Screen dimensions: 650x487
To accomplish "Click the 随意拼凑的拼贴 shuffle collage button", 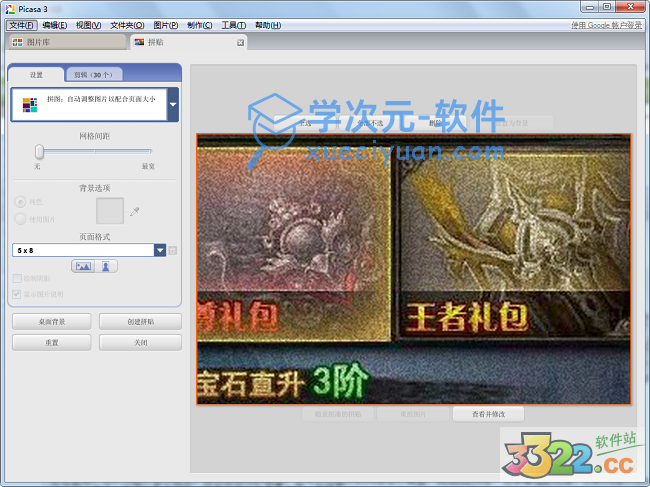I will 338,414.
